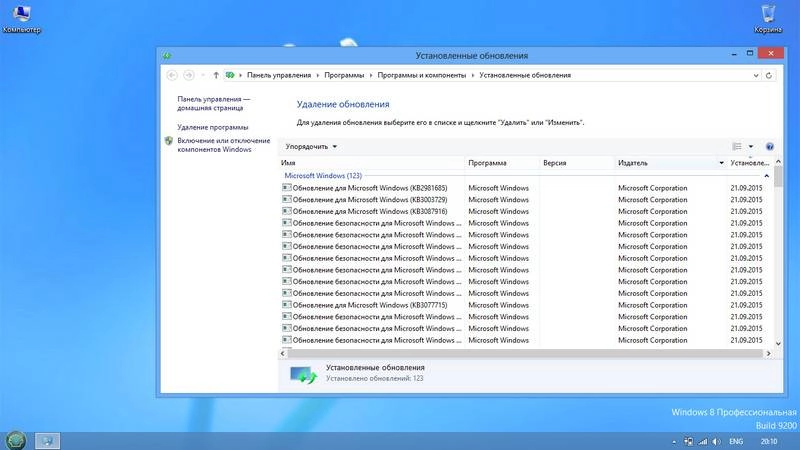800x450 pixels.
Task: Select the KB2981685 update icon
Action: pyautogui.click(x=287, y=188)
